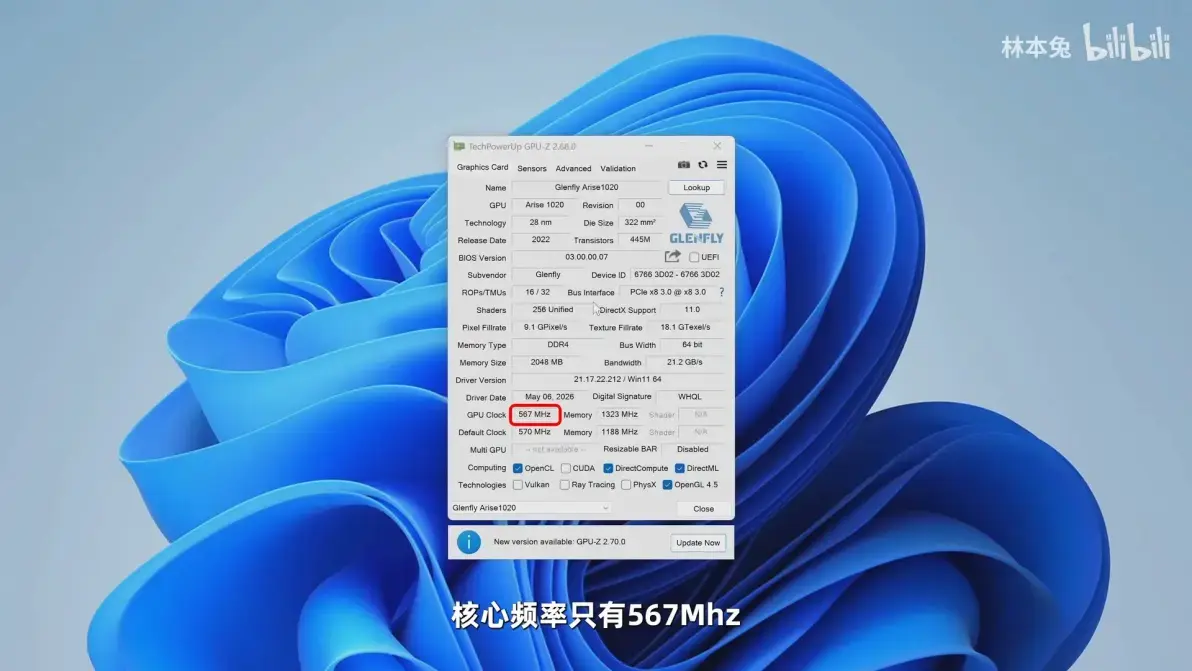
Task: Click the default Memory clock 1188 MHz
Action: (620, 432)
